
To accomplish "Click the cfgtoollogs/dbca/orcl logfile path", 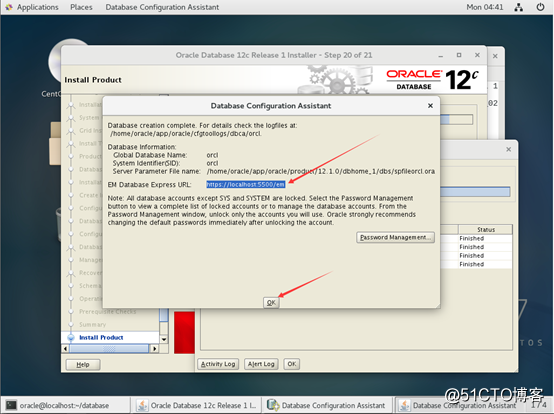I will point(186,134).
